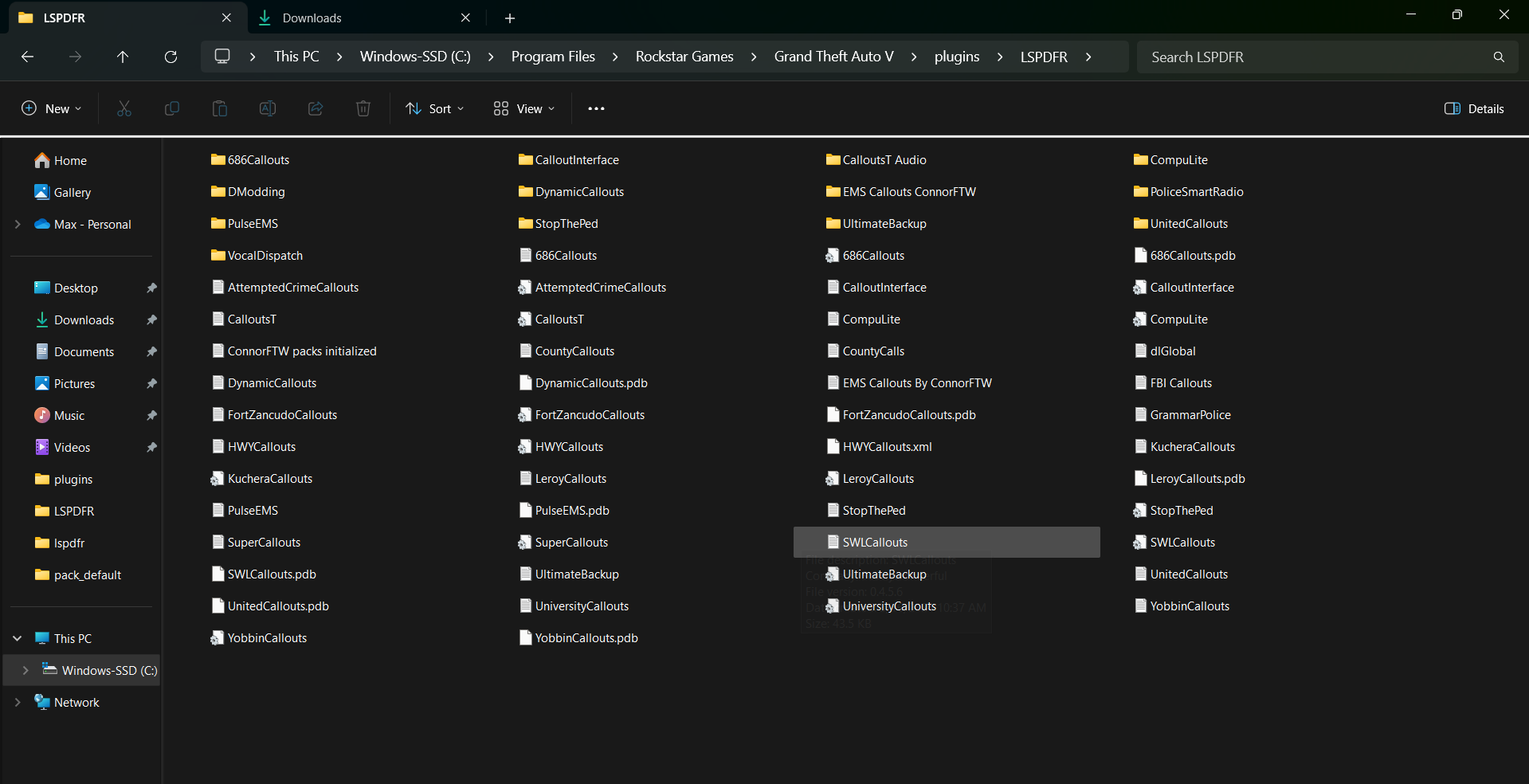Click the Share icon in toolbar

coord(316,108)
